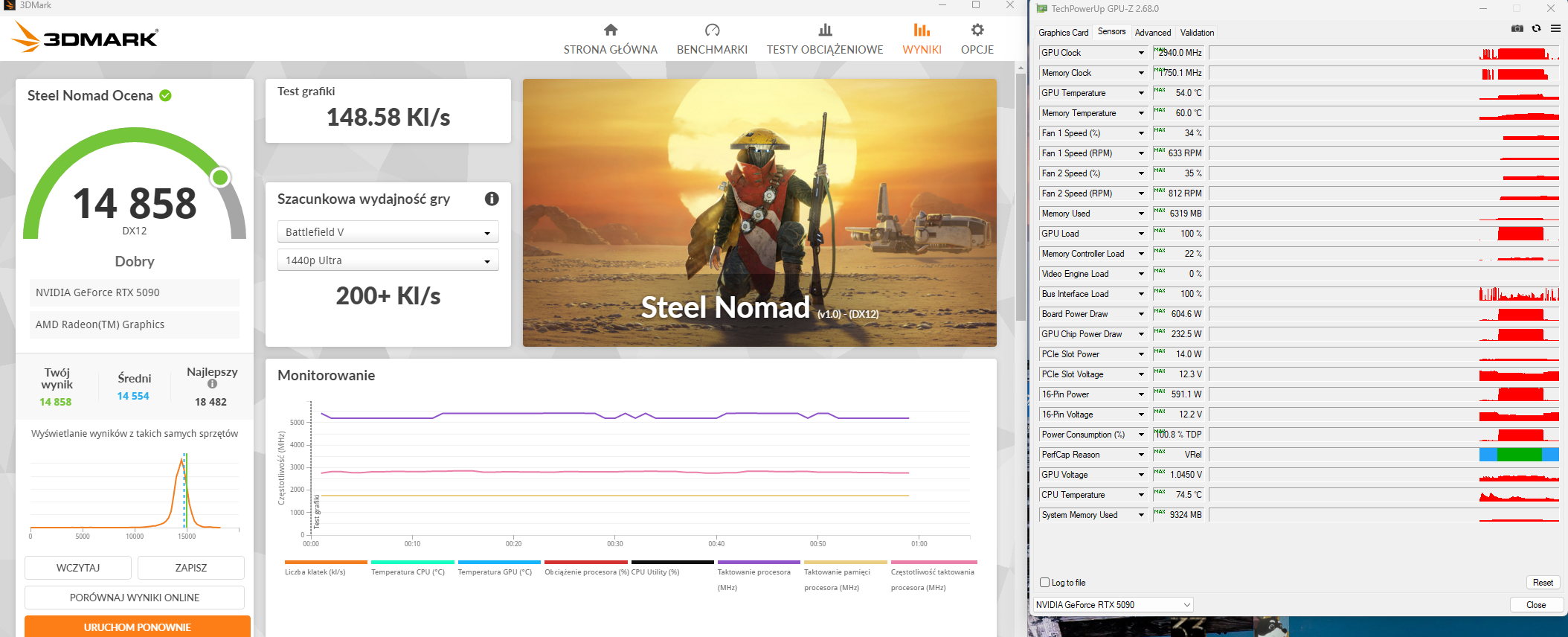Open the Opcje gear icon
The image size is (1568, 637).
[977, 31]
